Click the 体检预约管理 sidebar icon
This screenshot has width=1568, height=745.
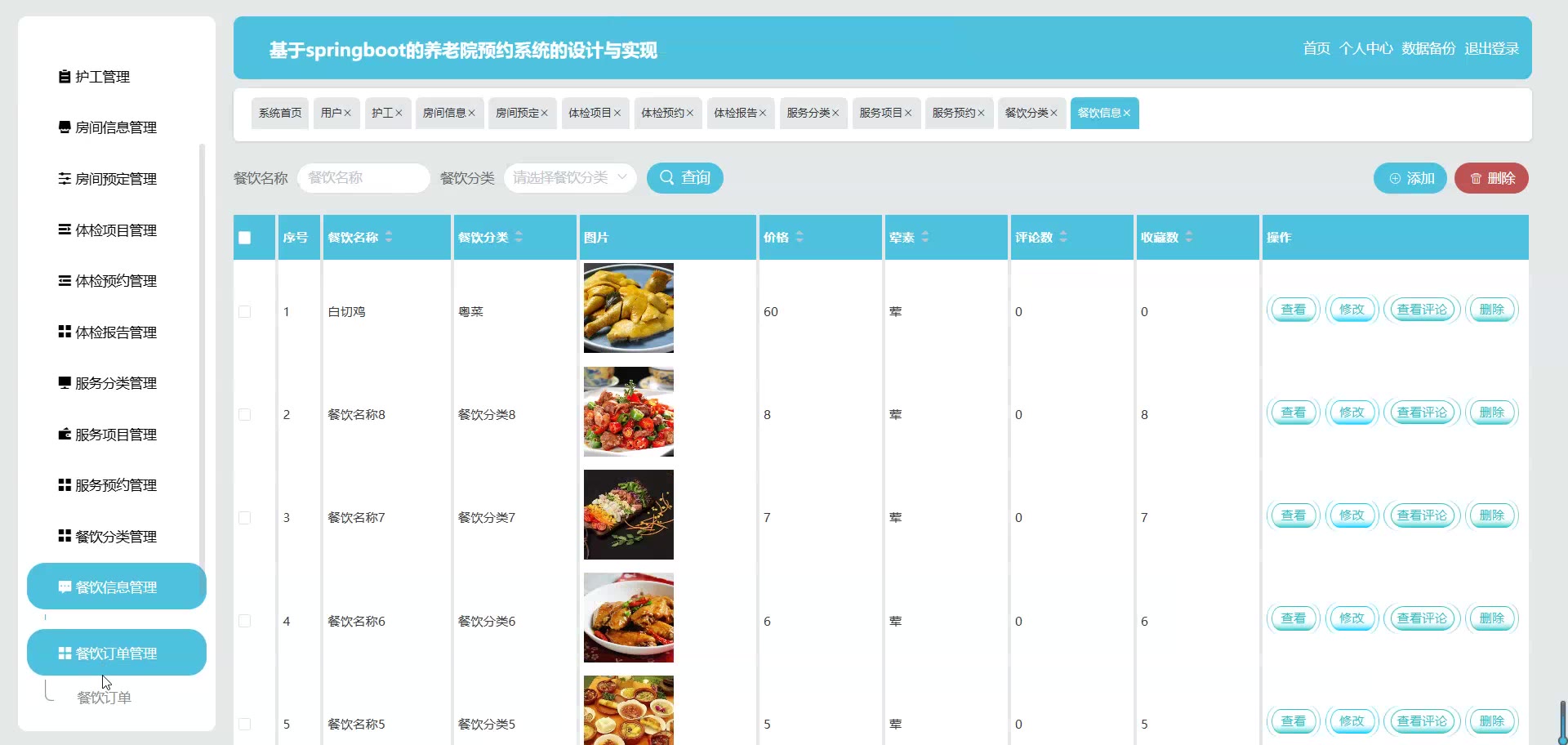pyautogui.click(x=65, y=281)
